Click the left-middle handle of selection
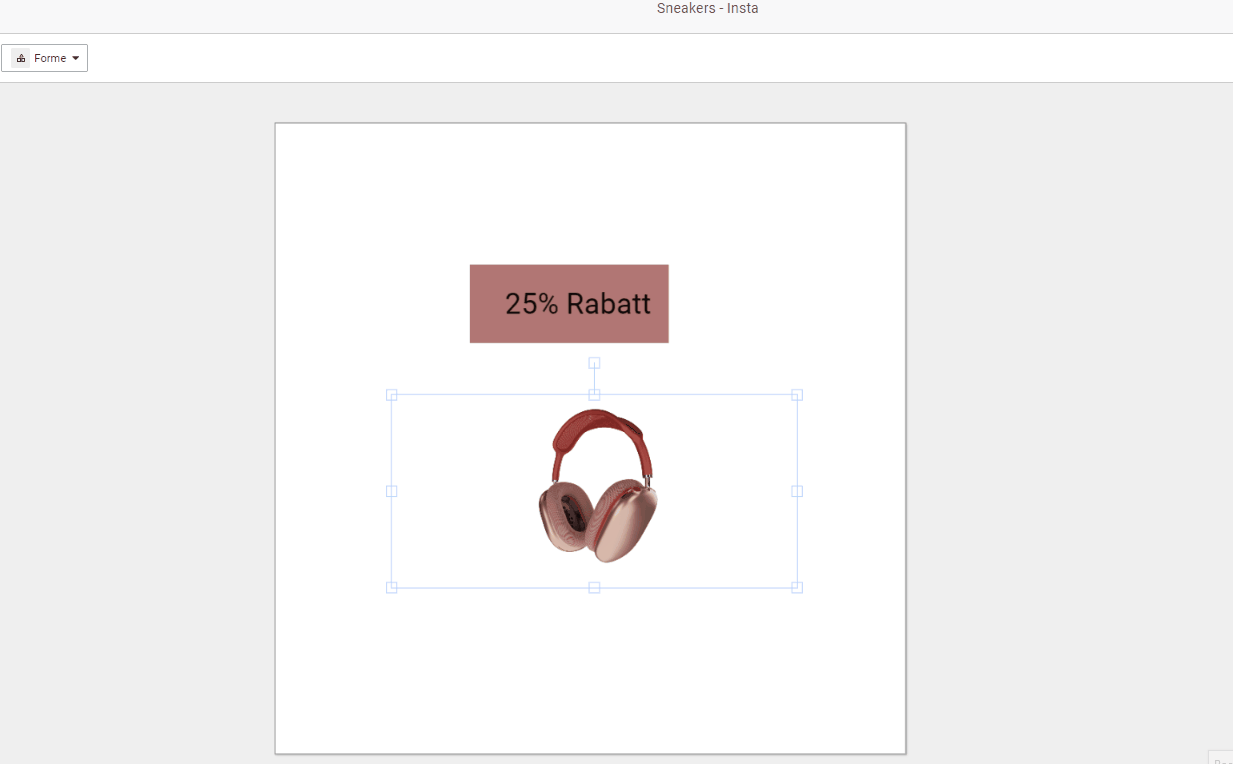The height and width of the screenshot is (764, 1233). [392, 491]
